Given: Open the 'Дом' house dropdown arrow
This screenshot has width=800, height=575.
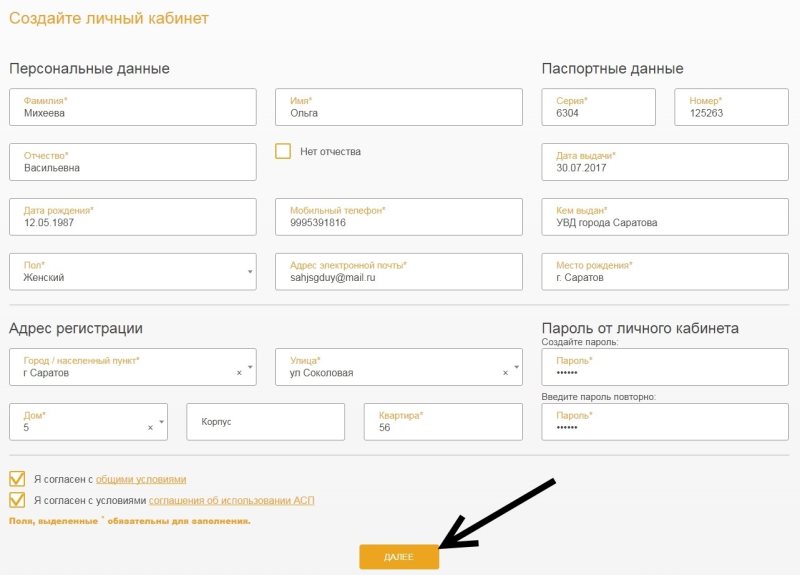Looking at the screenshot, I should pyautogui.click(x=161, y=422).
